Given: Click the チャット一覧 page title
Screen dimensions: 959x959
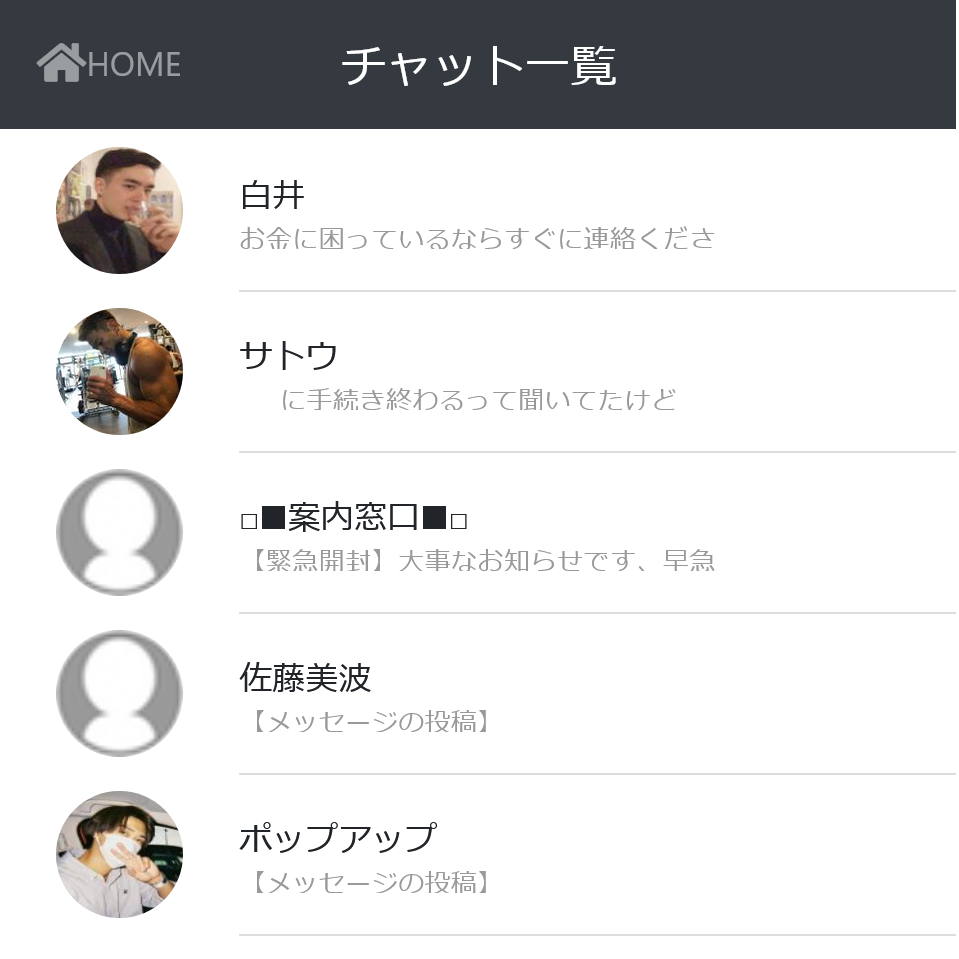Looking at the screenshot, I should pos(478,66).
